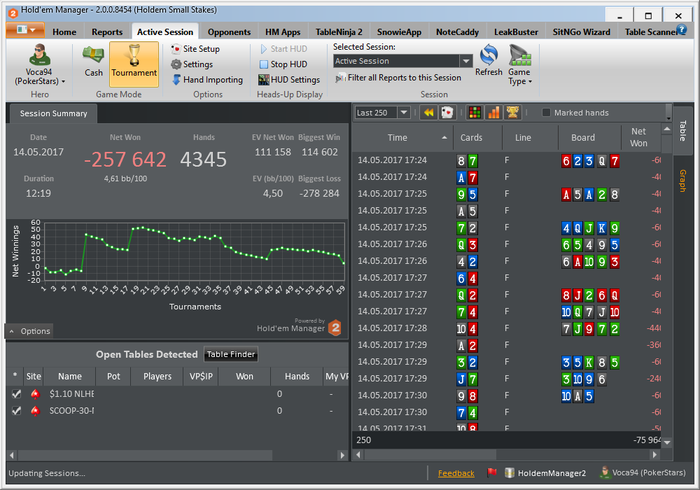Select Tournament game mode
Image resolution: width=700 pixels, height=490 pixels.
point(133,62)
